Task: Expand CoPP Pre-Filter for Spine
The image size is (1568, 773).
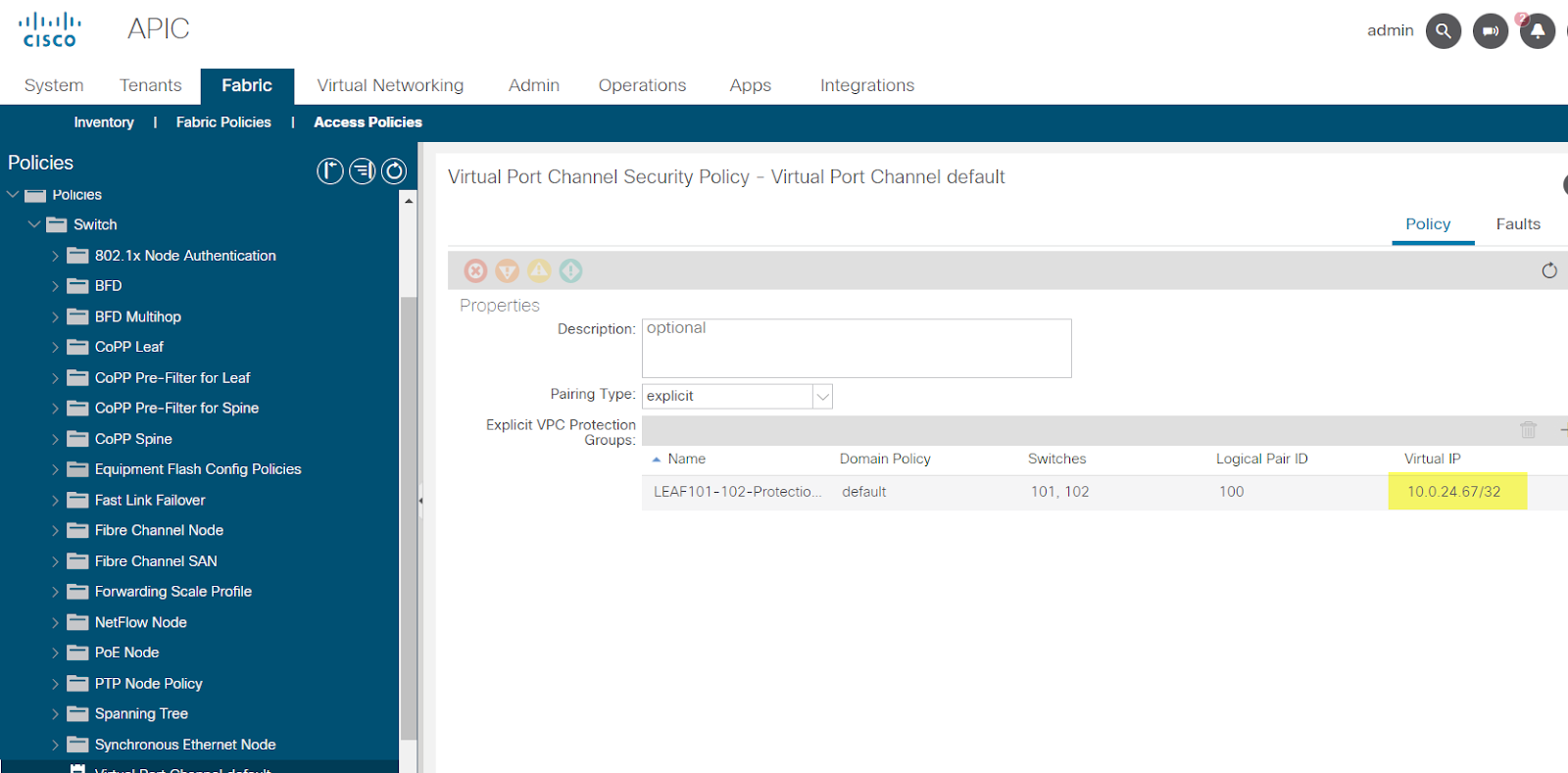Action: [55, 409]
